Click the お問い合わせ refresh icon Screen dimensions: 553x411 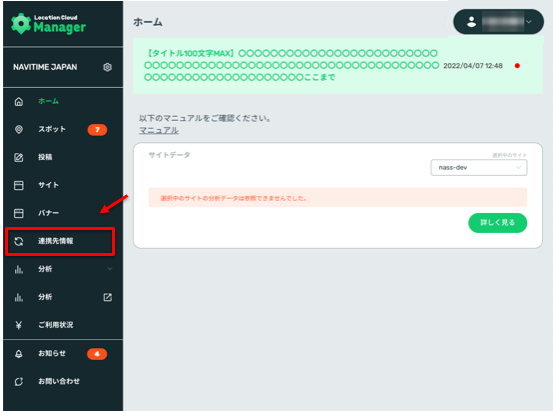click(19, 381)
